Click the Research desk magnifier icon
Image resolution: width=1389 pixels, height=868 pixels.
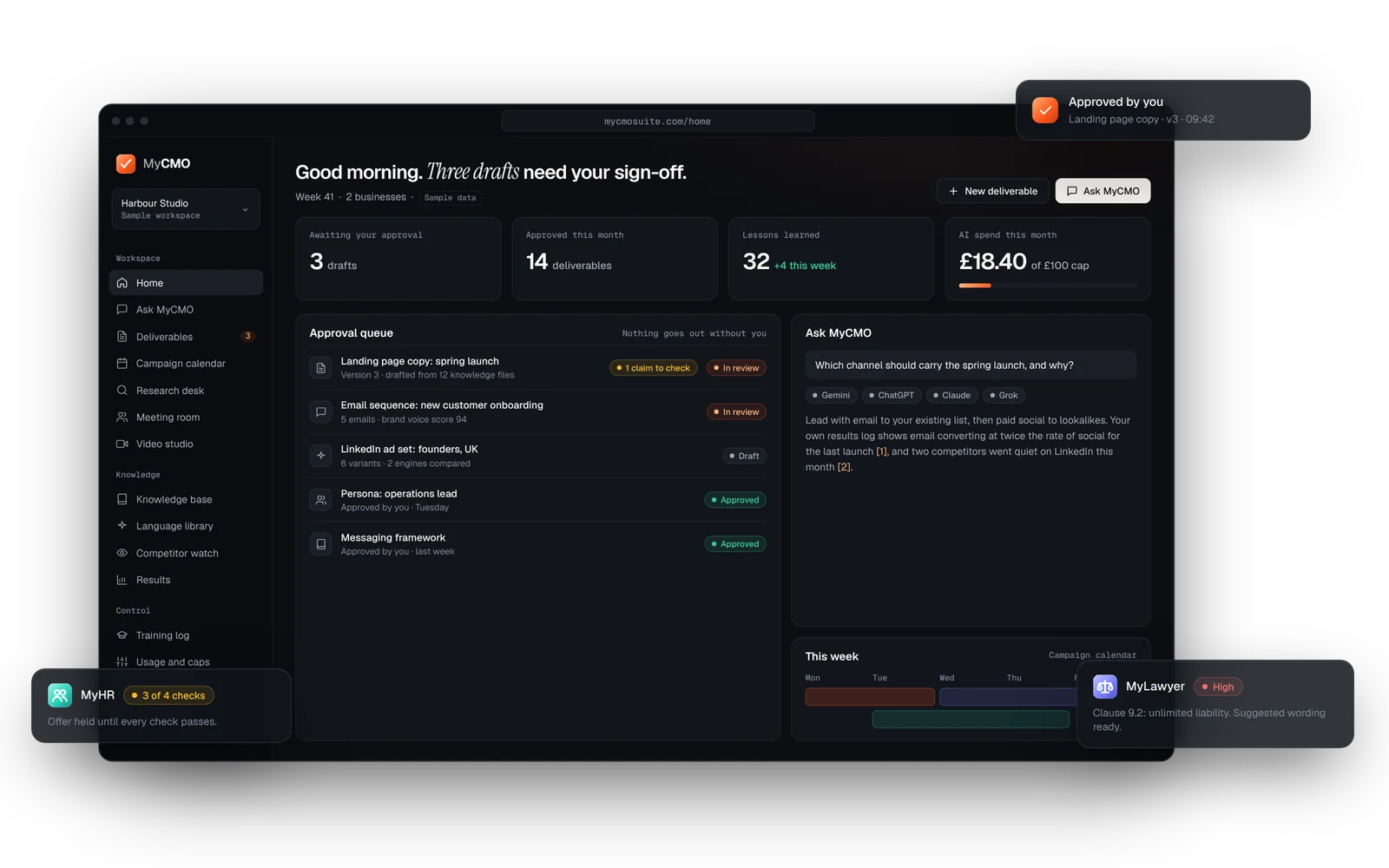coord(122,391)
